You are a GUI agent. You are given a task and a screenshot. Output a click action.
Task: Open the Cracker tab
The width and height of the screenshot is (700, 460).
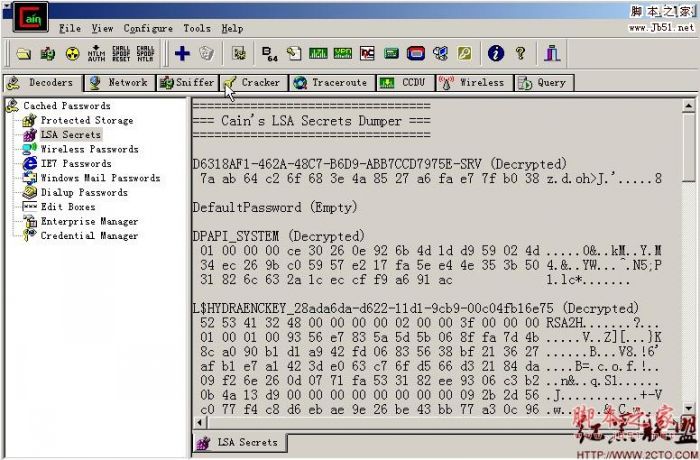253,83
